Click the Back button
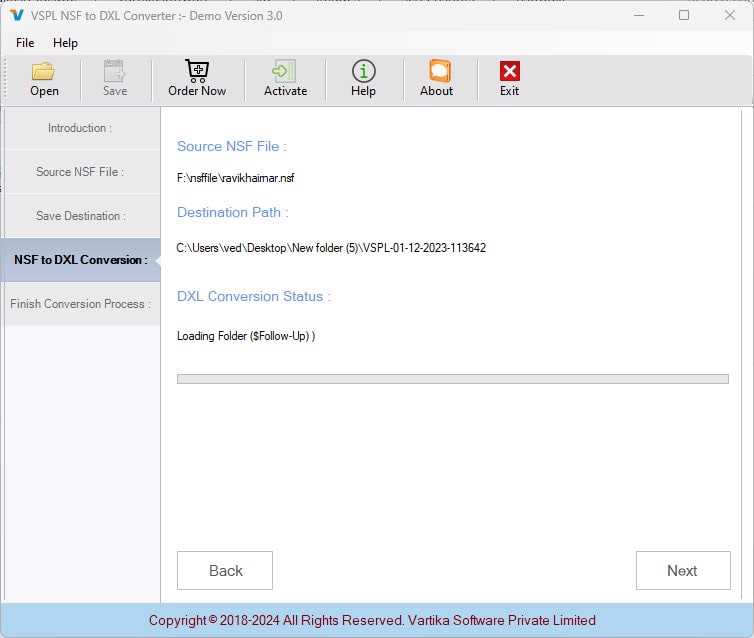This screenshot has height=638, width=754. click(225, 570)
